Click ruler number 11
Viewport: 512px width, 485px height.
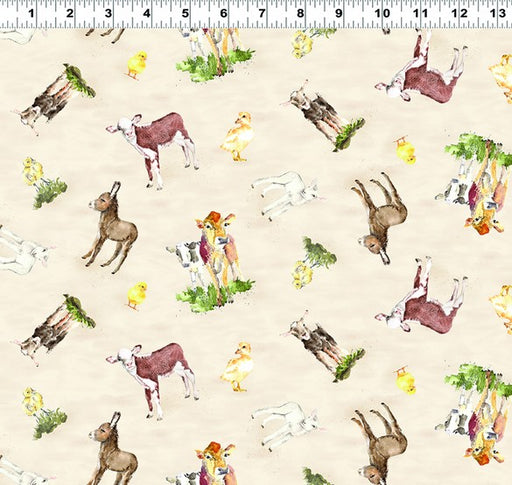(421, 14)
